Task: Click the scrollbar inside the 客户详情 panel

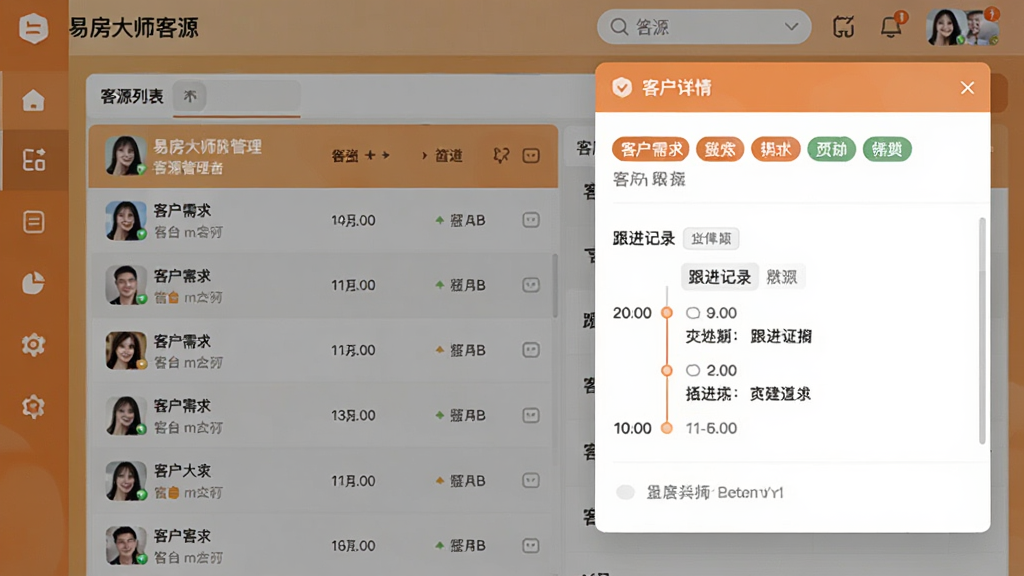Action: click(x=982, y=331)
